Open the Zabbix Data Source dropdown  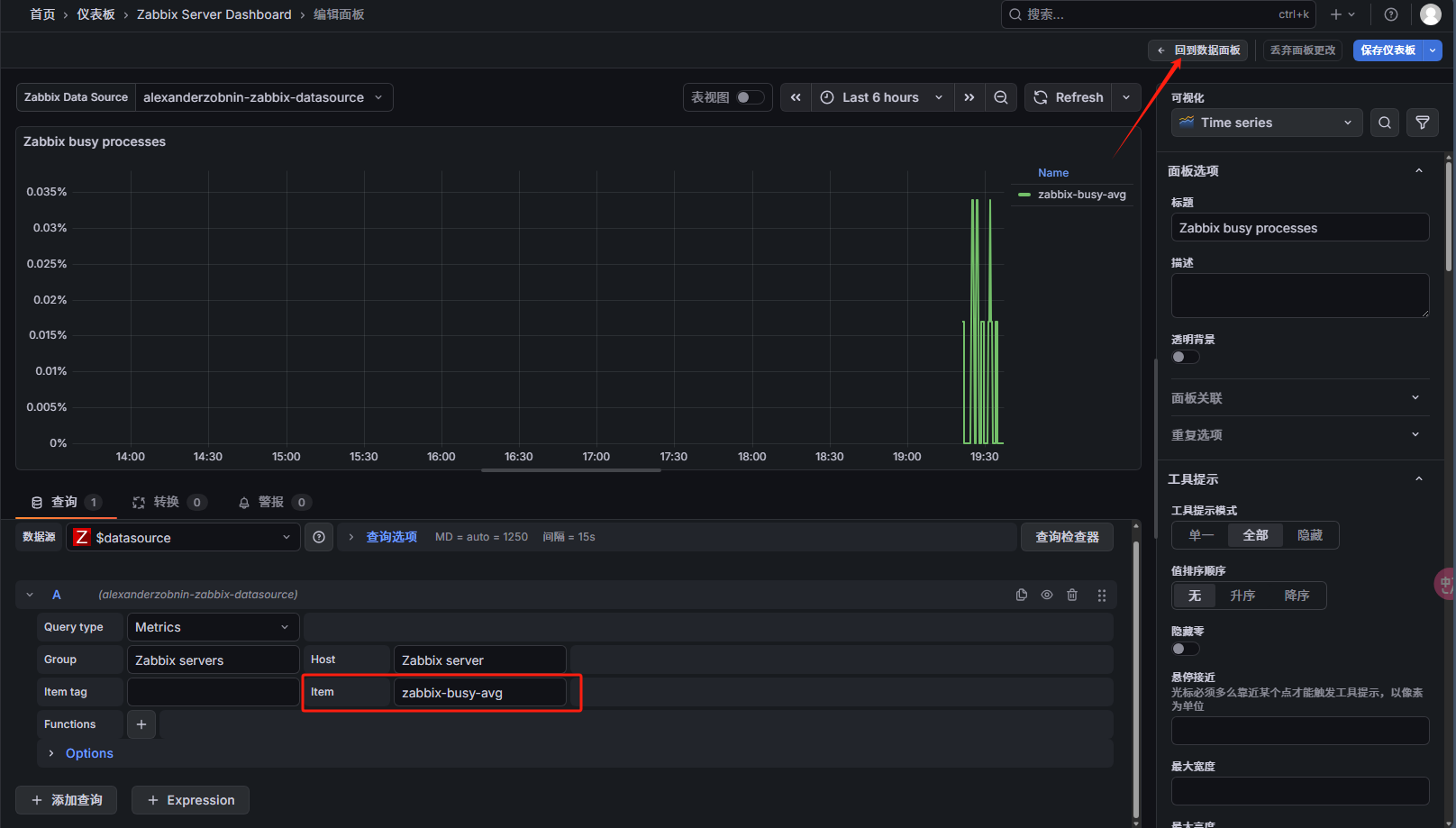point(264,97)
